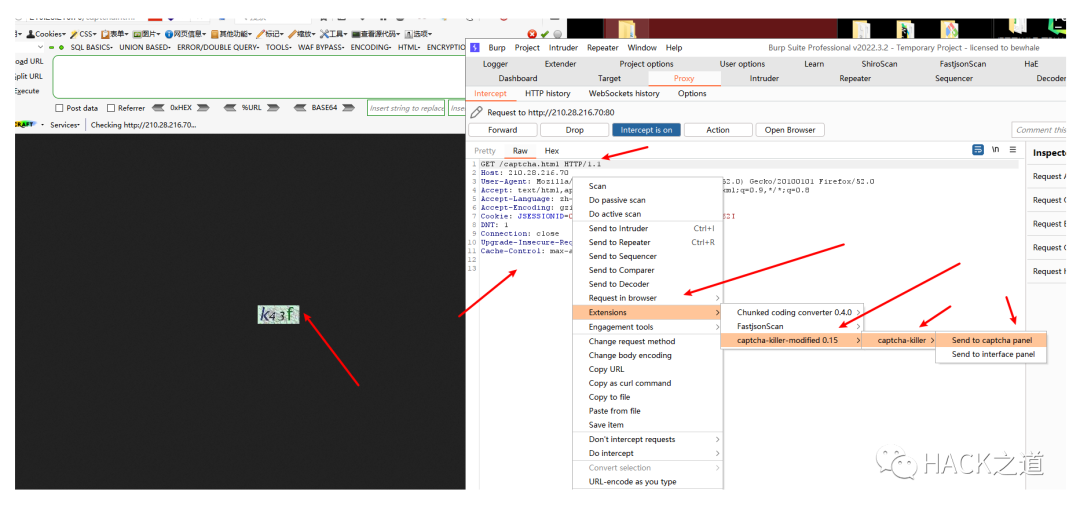Expand the Engagement tools submenu

point(647,327)
